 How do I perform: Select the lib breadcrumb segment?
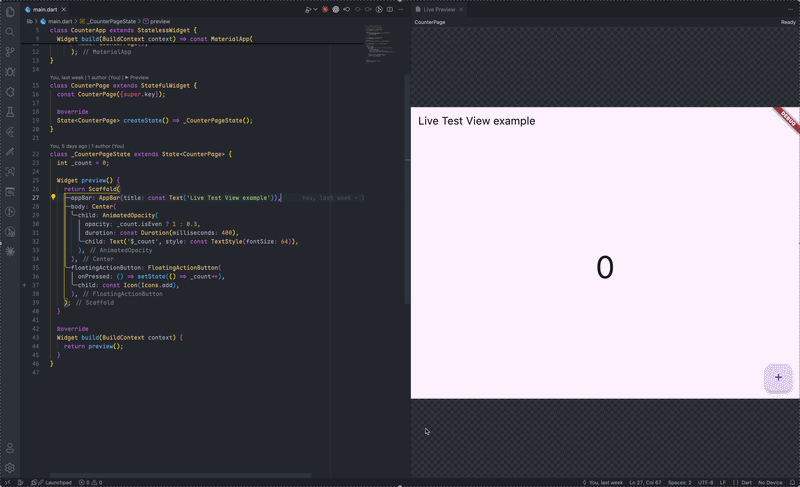pos(29,21)
